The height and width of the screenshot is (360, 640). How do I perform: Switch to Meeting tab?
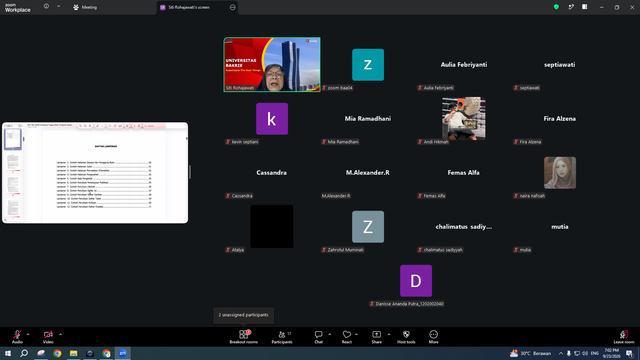(85, 7)
